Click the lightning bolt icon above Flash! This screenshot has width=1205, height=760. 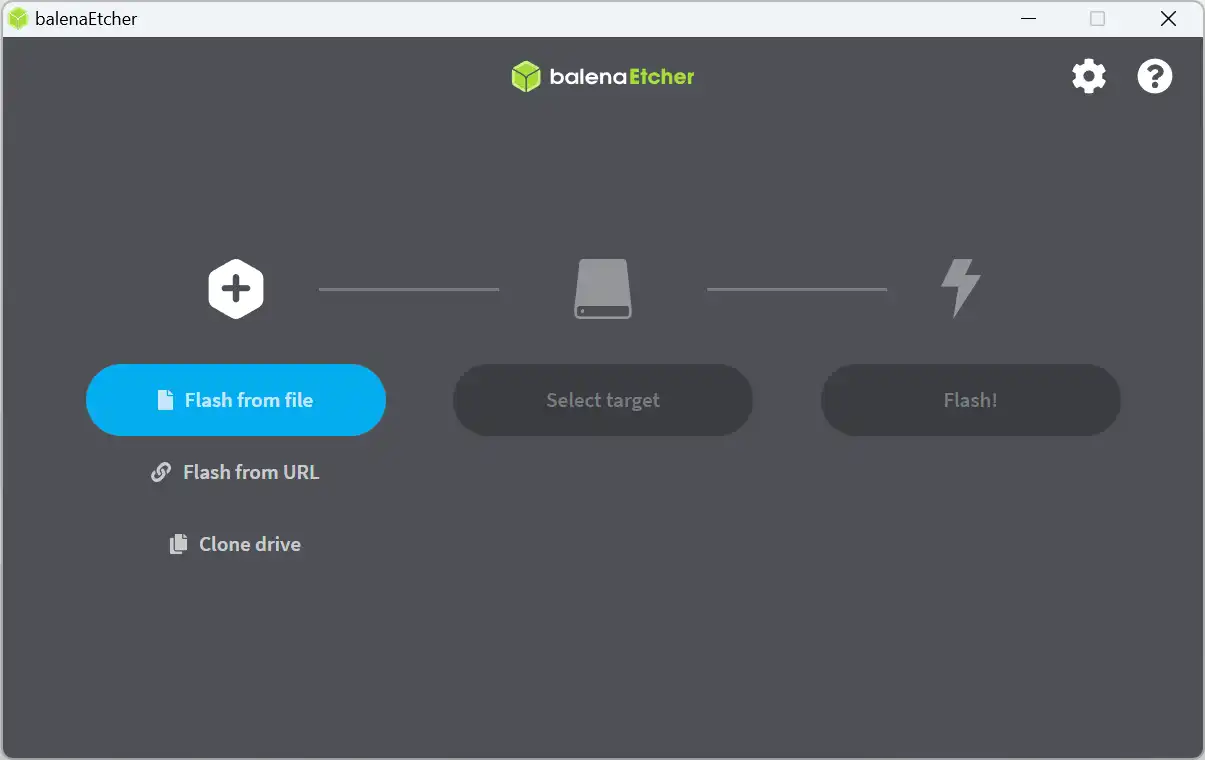pos(959,289)
